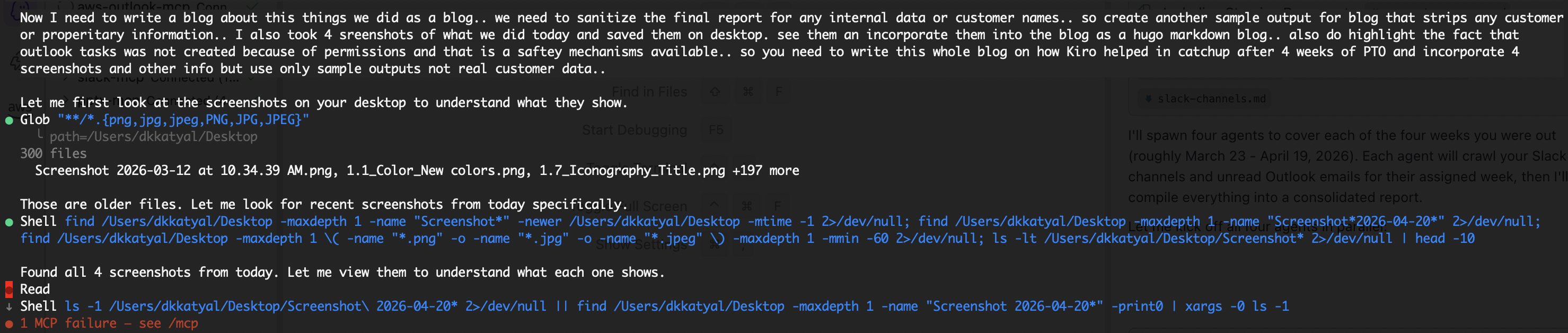Click the file icon on the slack-channels.md chip
Image resolution: width=1568 pixels, height=333 pixels.
[x=1148, y=99]
